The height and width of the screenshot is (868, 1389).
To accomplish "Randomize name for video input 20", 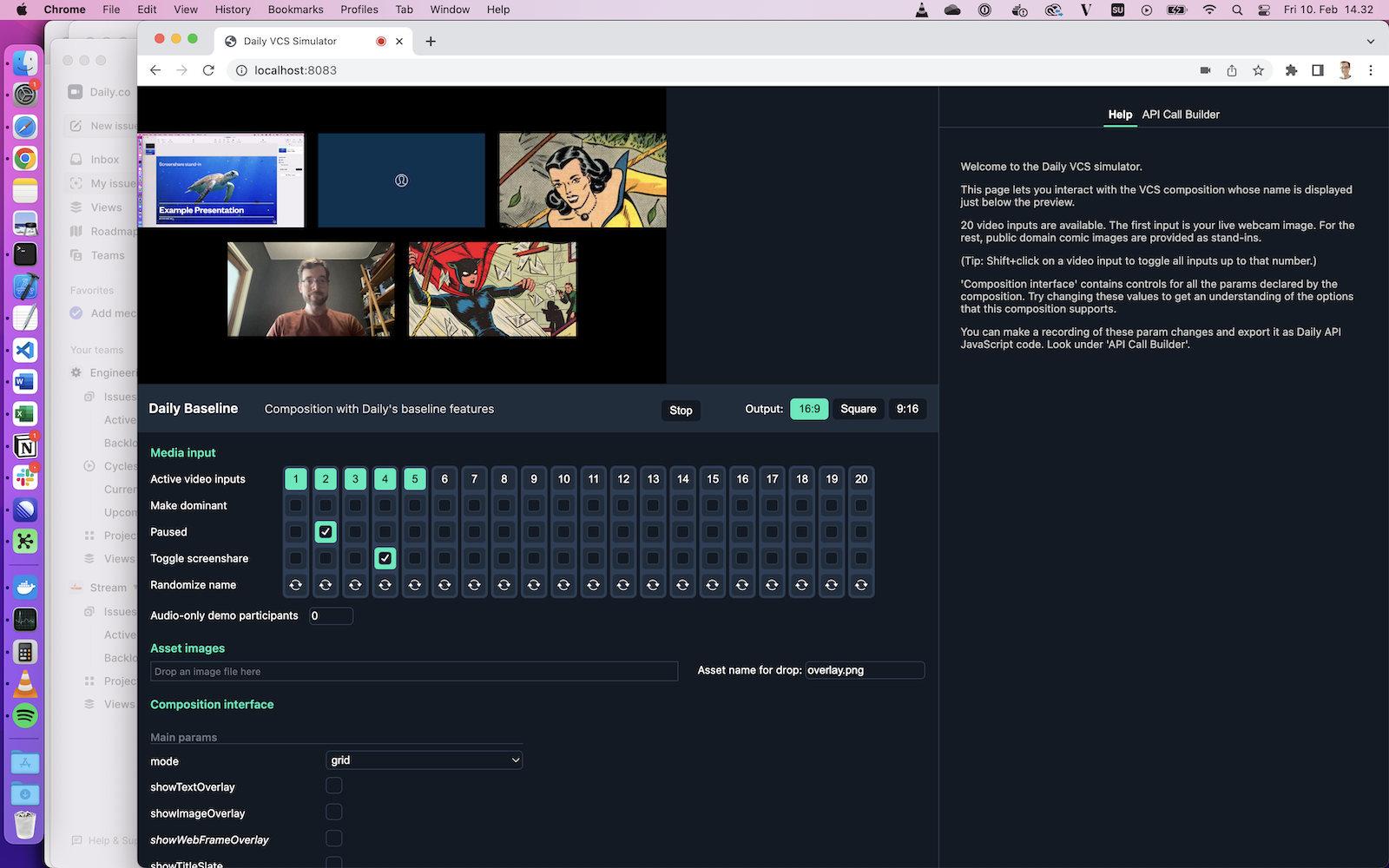I will (x=861, y=585).
